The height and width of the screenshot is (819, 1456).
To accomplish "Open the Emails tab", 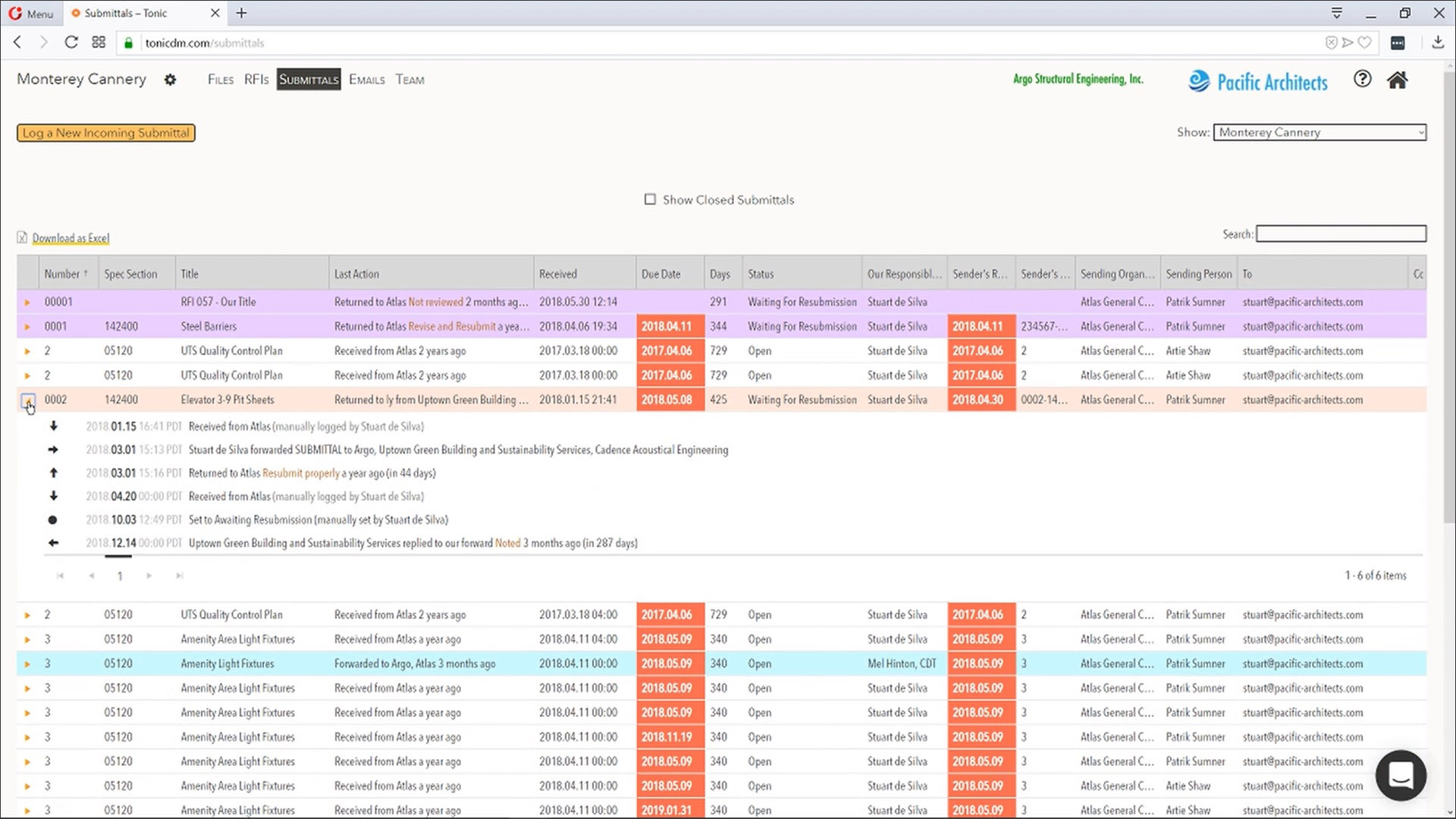I will pos(366,80).
